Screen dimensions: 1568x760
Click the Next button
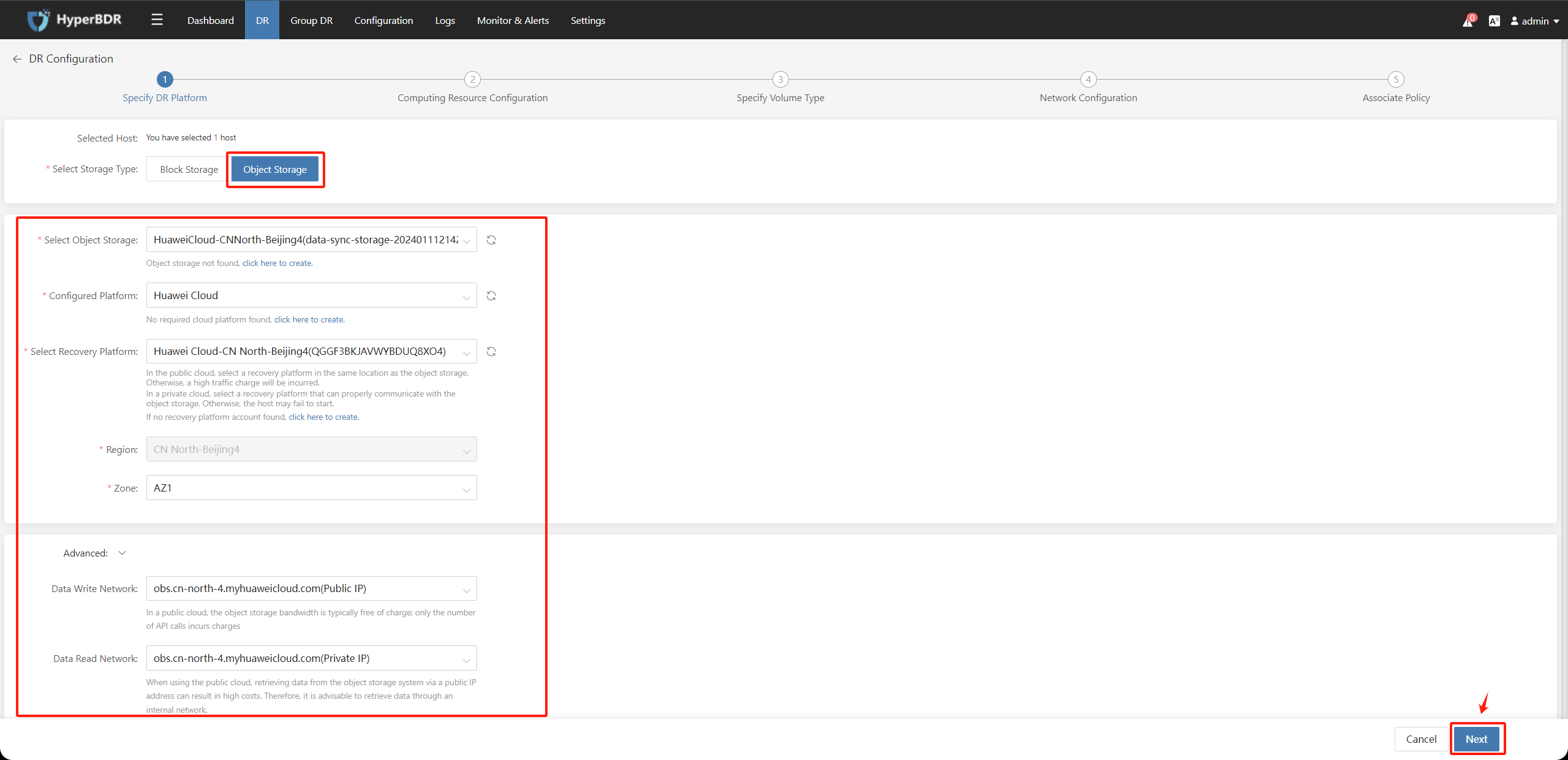[x=1477, y=739]
